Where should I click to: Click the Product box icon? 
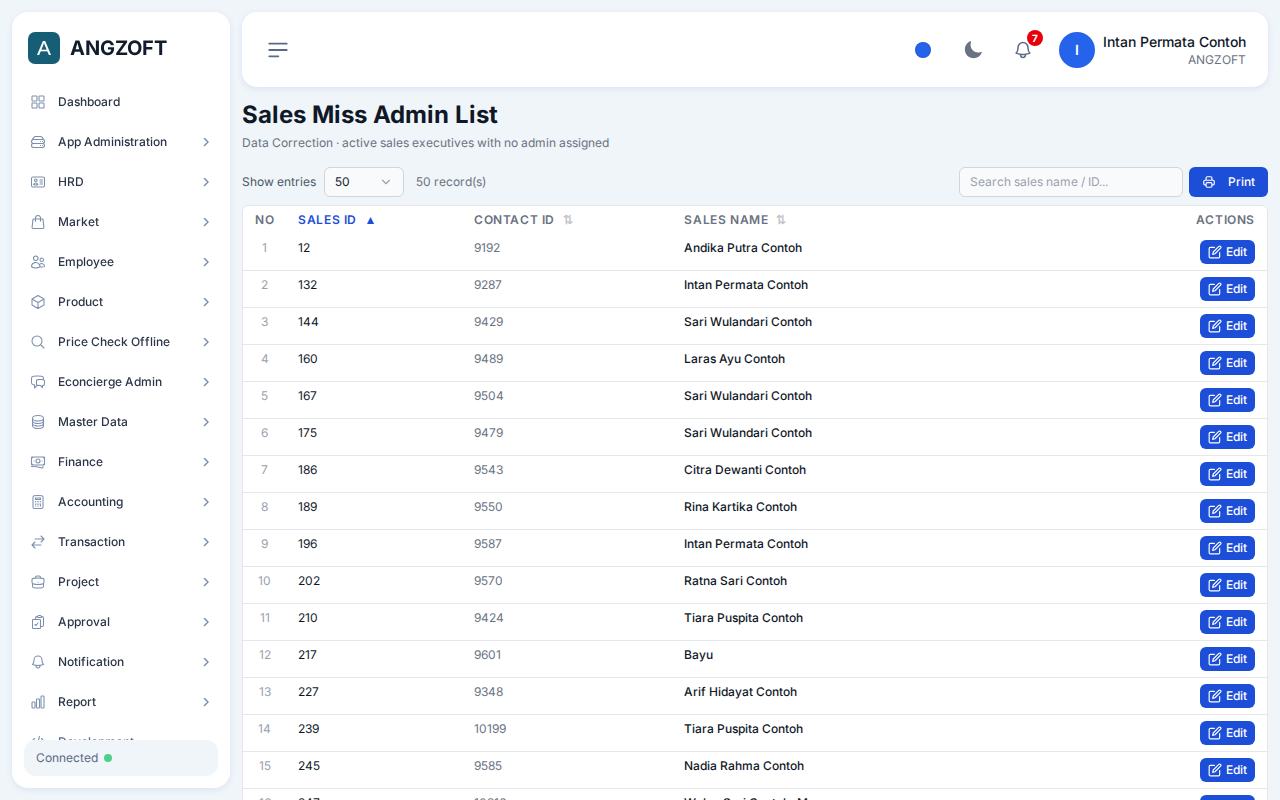tap(38, 302)
